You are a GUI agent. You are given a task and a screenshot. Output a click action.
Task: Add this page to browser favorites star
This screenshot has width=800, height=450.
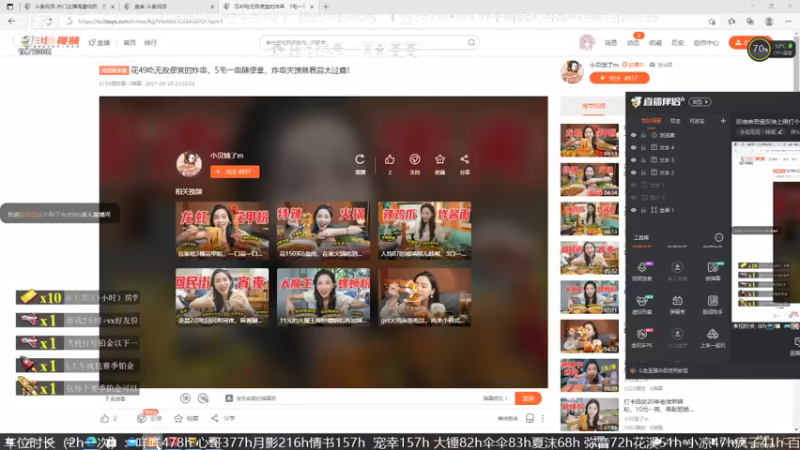[712, 21]
